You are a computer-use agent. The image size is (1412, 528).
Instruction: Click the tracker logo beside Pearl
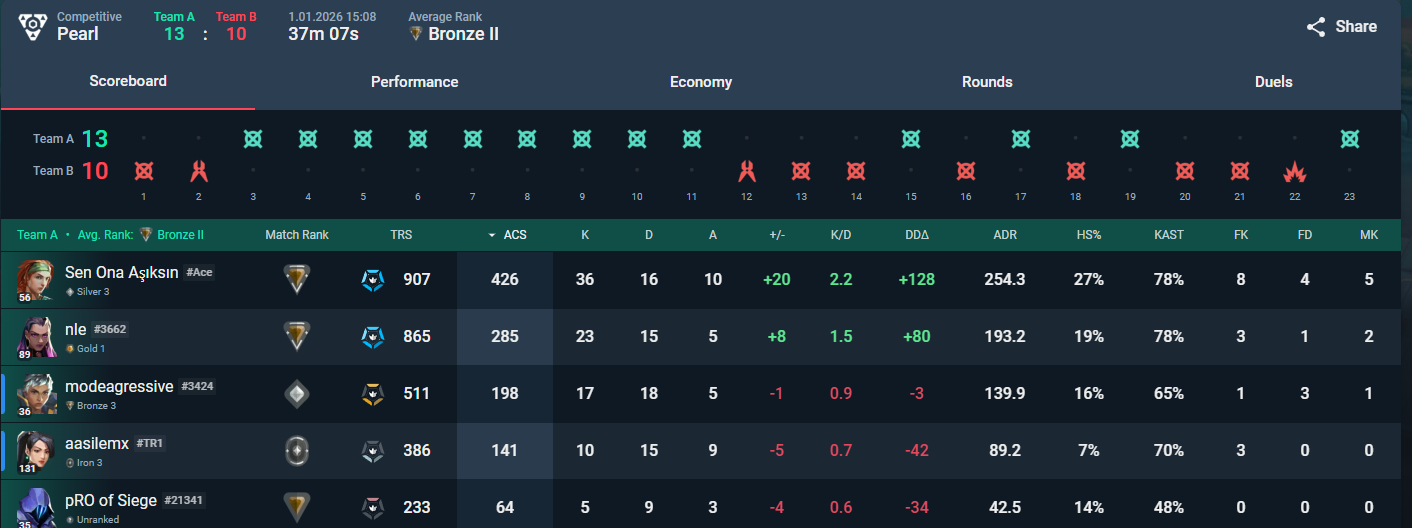(x=32, y=27)
